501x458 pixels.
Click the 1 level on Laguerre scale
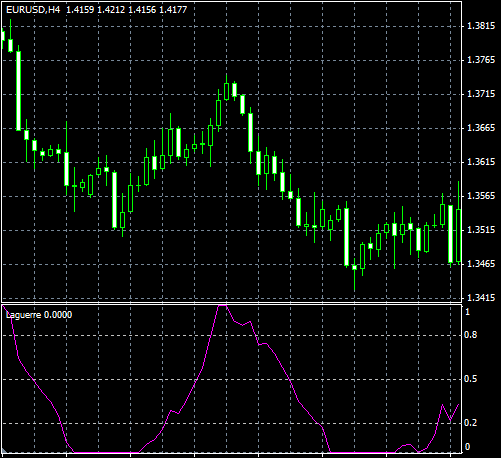click(x=467, y=312)
